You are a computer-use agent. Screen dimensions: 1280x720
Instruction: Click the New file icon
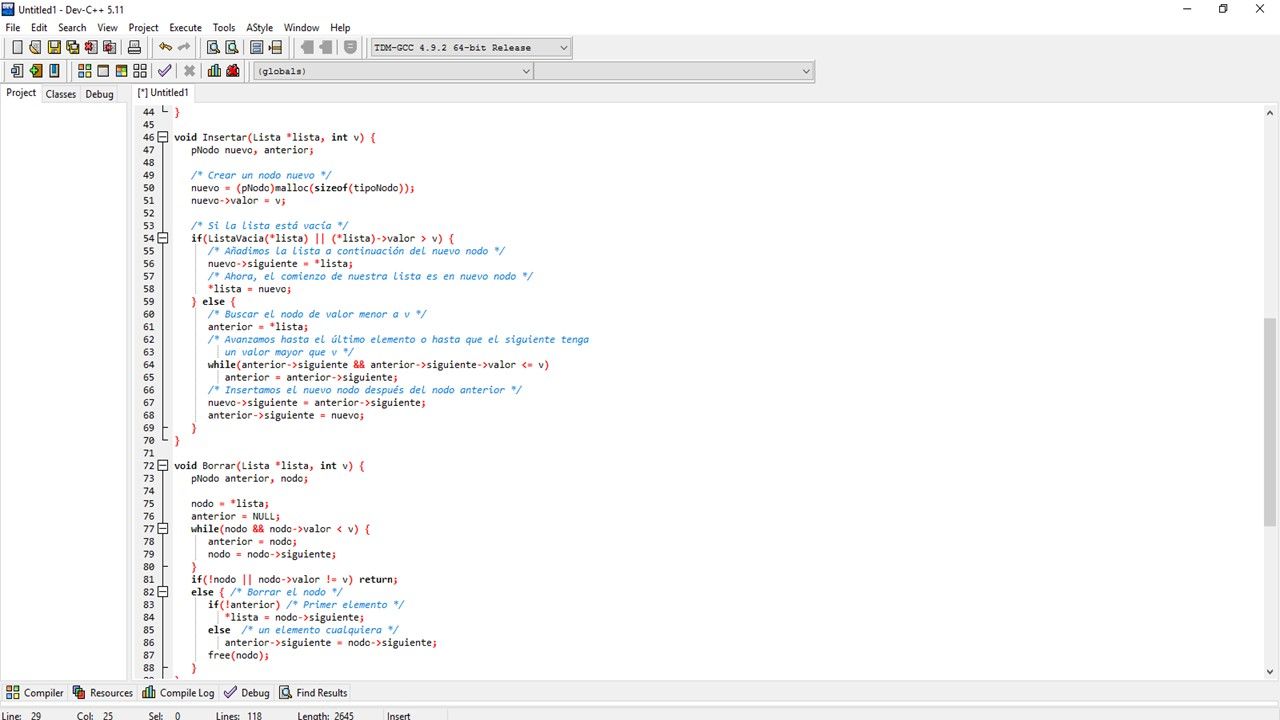point(17,47)
